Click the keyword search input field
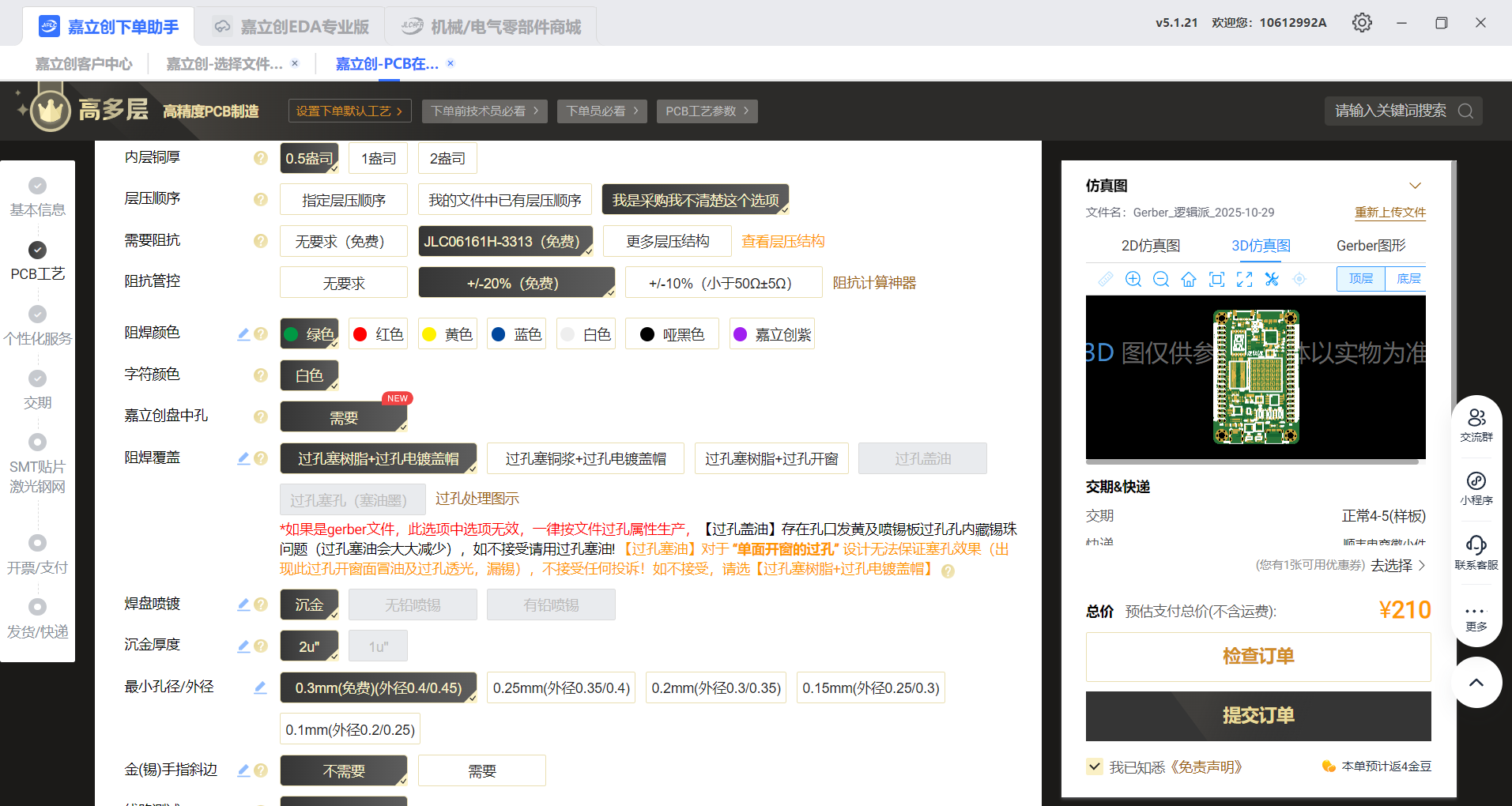 (1390, 111)
